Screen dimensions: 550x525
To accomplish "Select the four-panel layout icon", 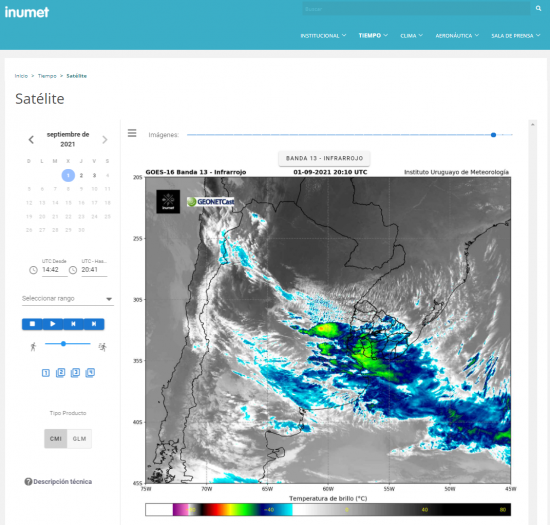I will (90, 372).
